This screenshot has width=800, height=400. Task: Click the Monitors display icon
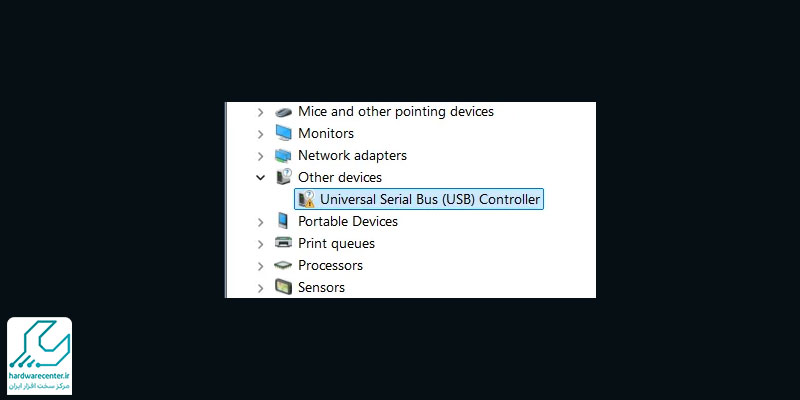pos(283,133)
